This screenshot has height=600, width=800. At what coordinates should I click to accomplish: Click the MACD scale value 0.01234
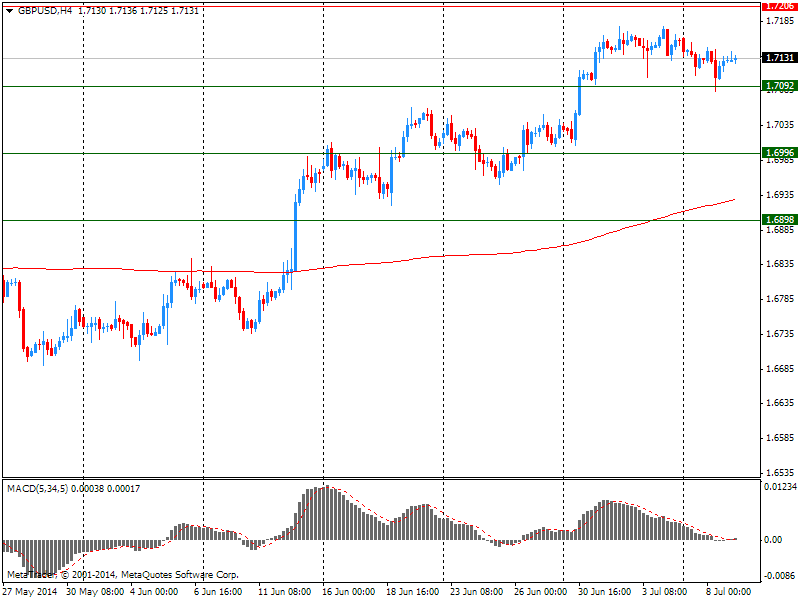pos(780,487)
